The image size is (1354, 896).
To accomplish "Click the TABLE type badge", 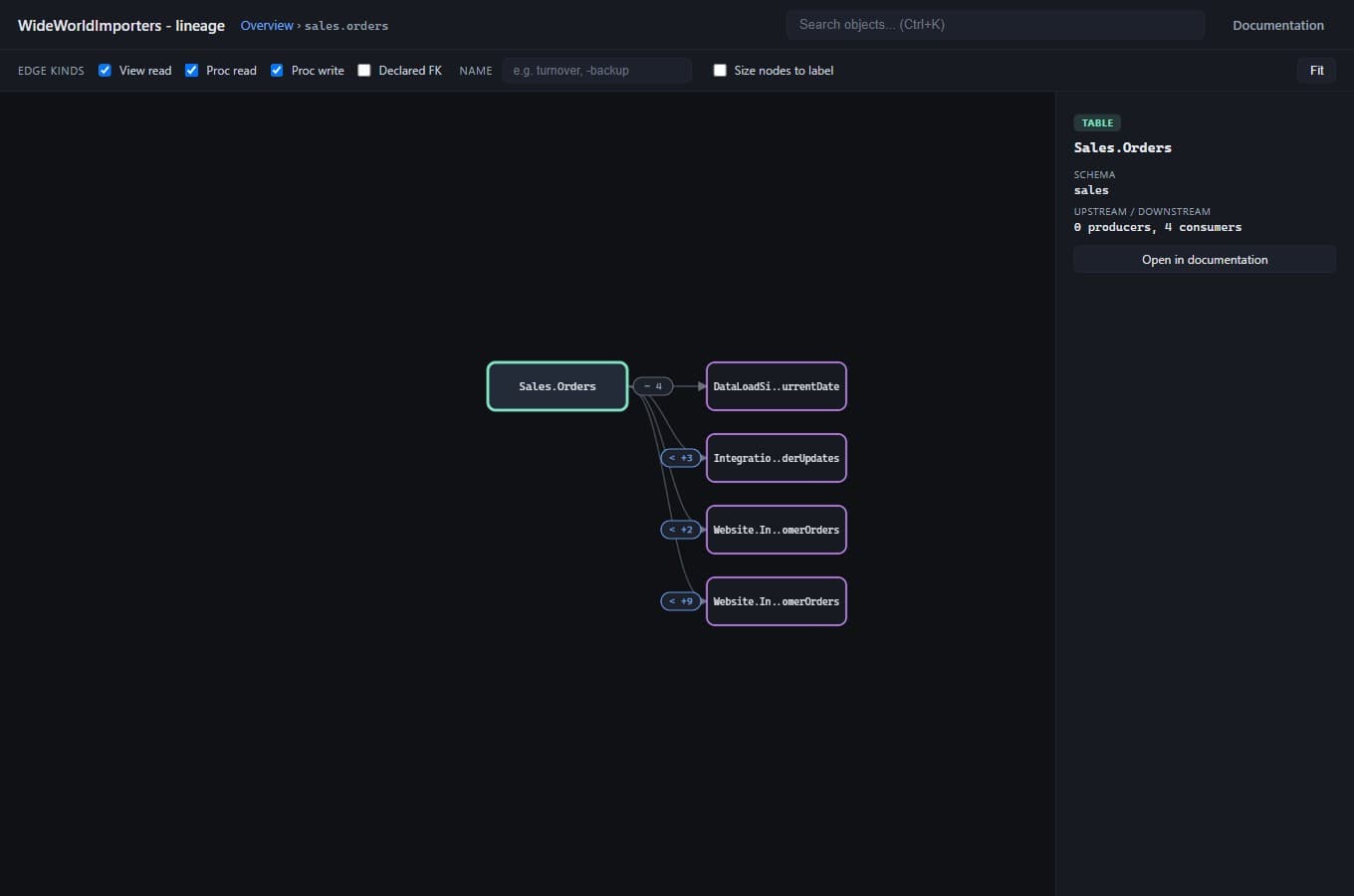I will 1097,122.
